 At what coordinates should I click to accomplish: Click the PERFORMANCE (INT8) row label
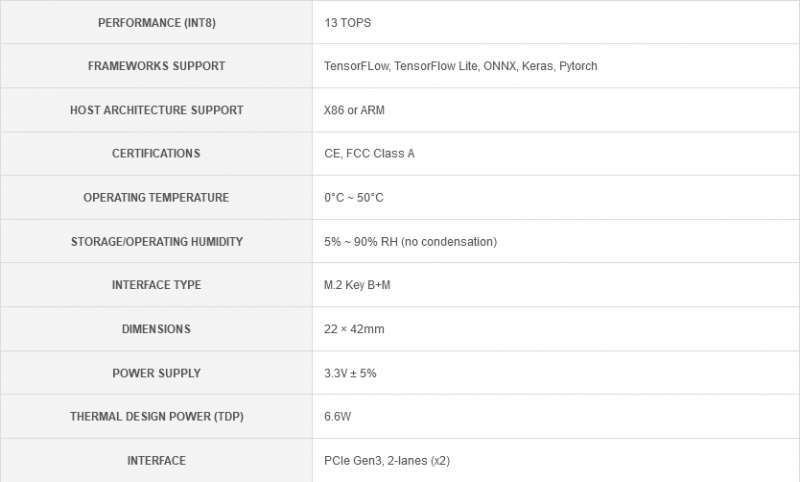pyautogui.click(x=156, y=22)
